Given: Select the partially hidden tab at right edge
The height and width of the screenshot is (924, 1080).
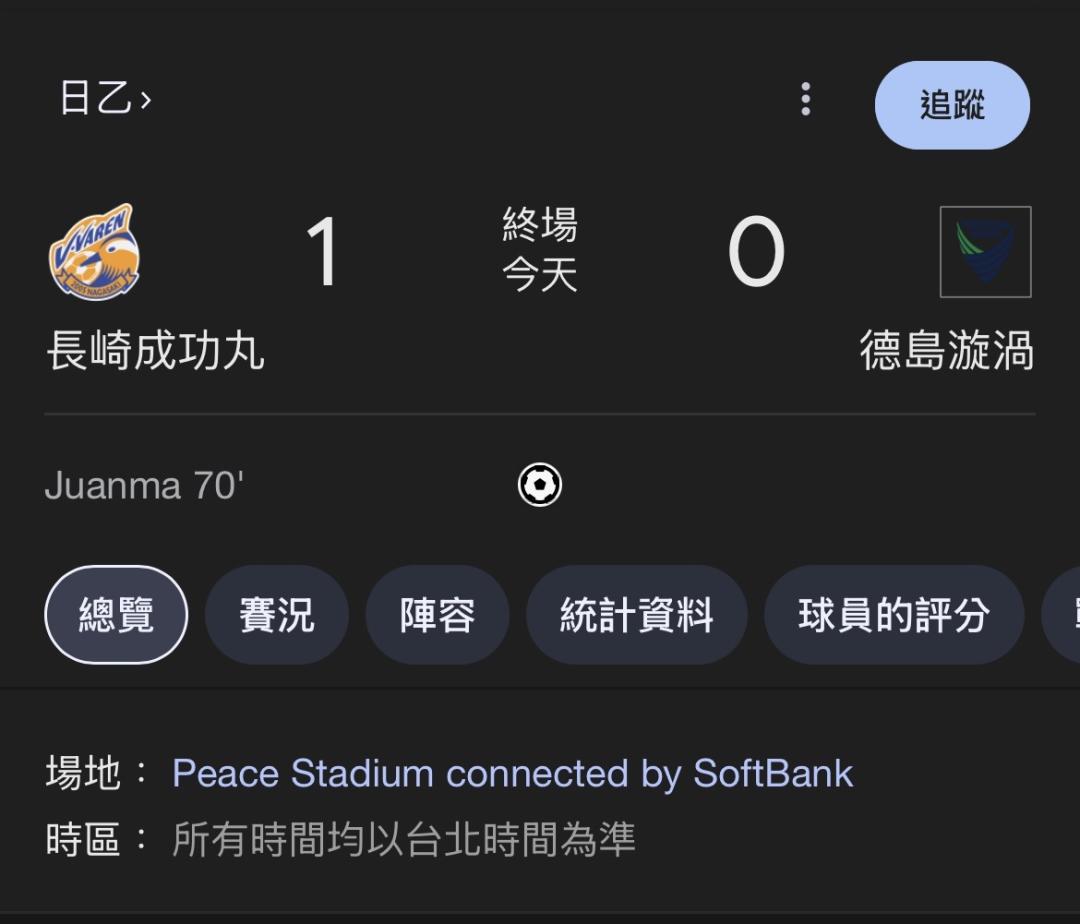Looking at the screenshot, I should pos(1061,615).
